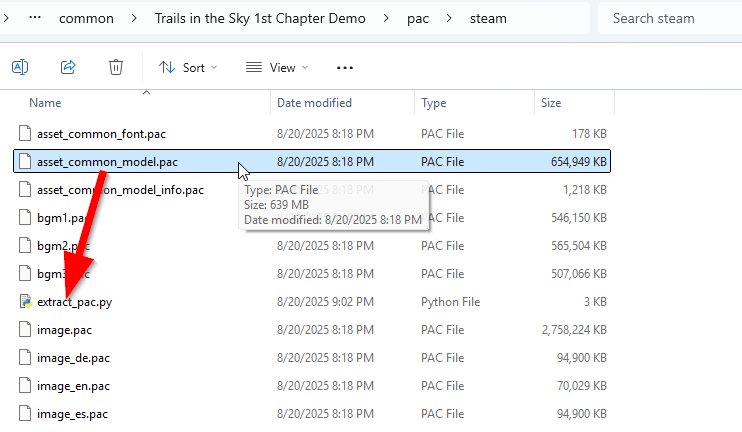742x432 pixels.
Task: Click the 8/20/2025 9:02 PM date cell
Action: coord(325,302)
